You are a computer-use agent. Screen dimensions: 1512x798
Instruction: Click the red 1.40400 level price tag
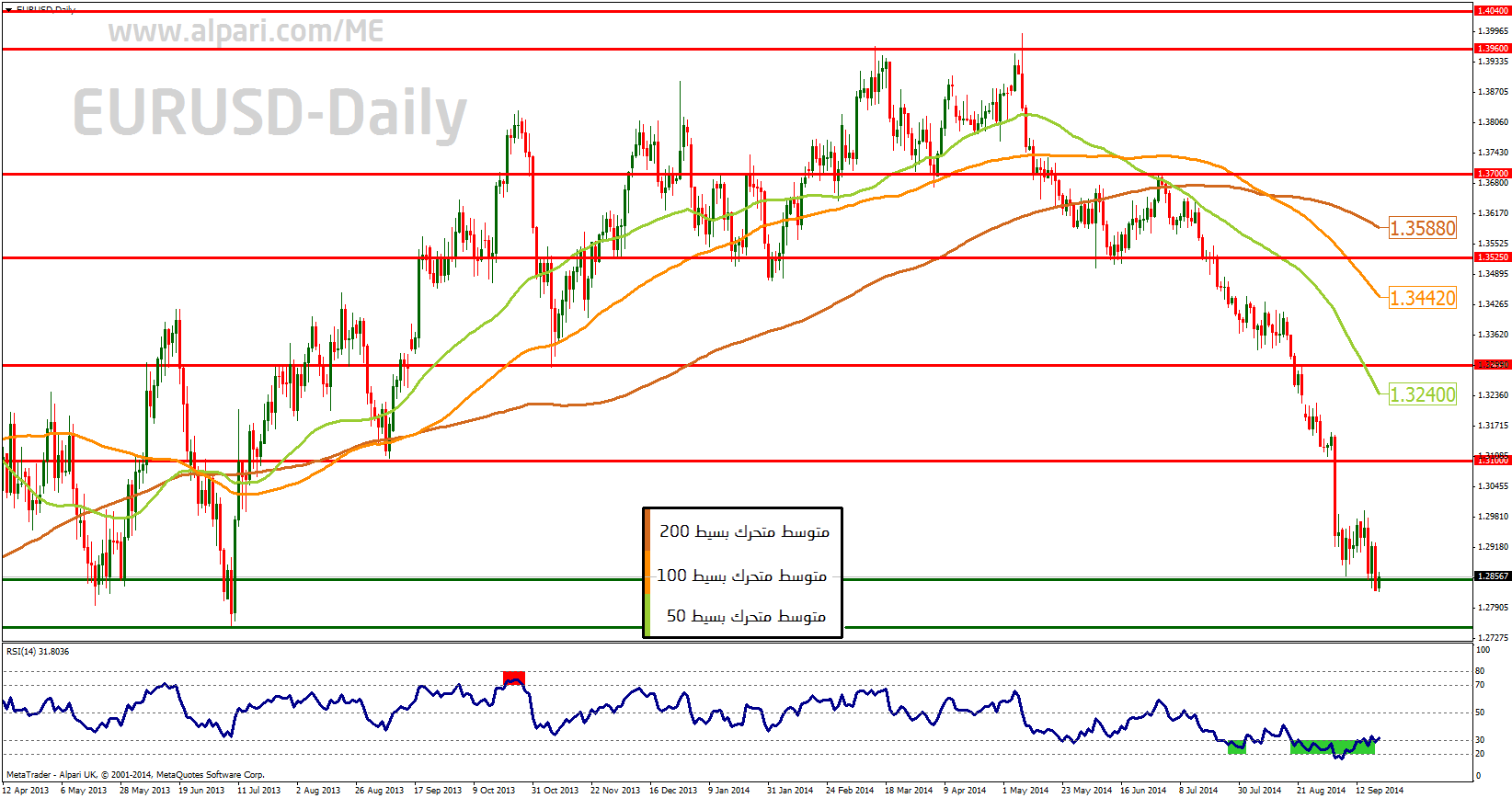pos(1492,11)
